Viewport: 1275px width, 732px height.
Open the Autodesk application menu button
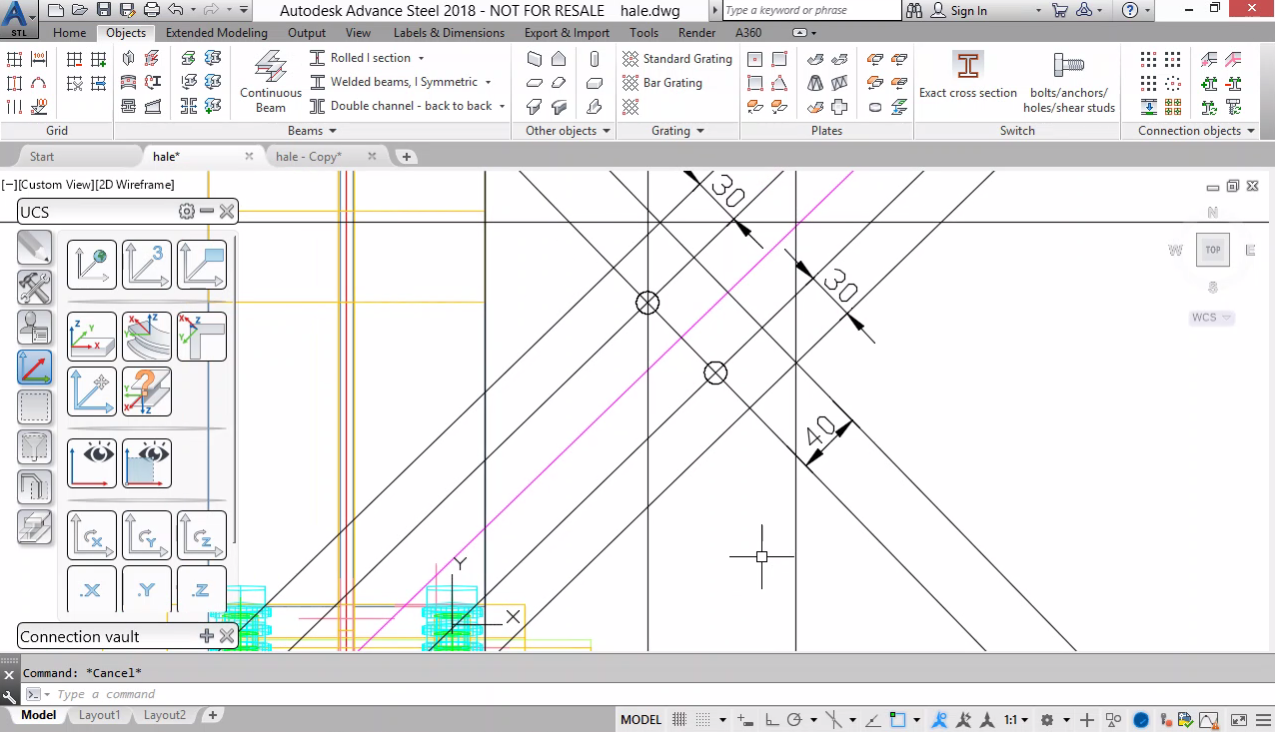(x=20, y=19)
